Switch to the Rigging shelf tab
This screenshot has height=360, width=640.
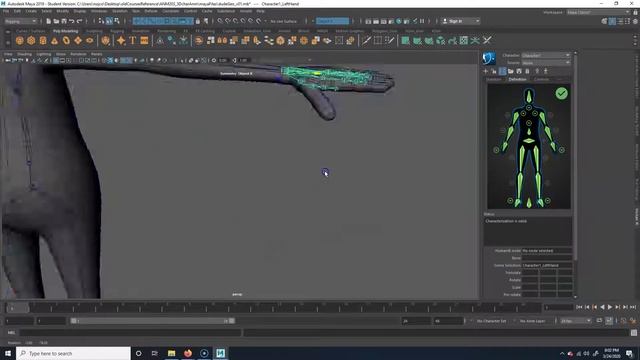click(x=117, y=31)
